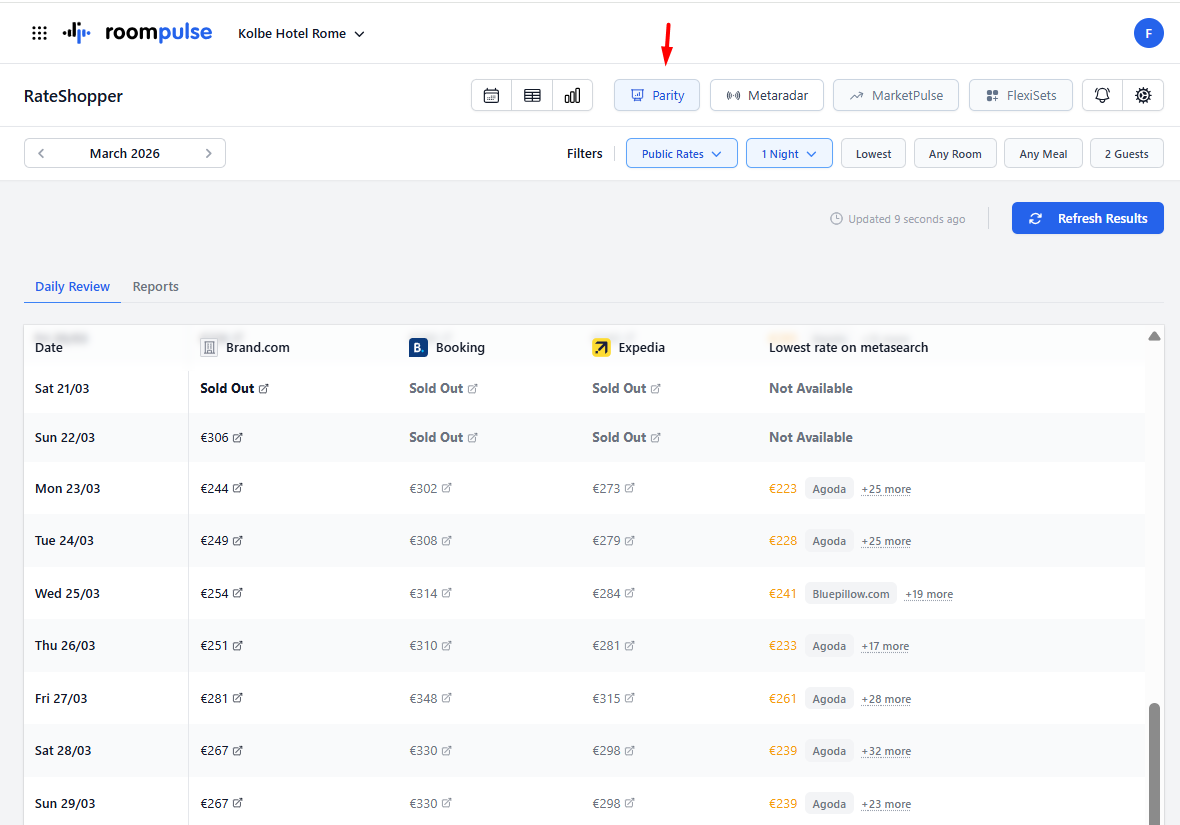Viewport: 1180px width, 825px height.
Task: Open Brand.com Sold Out link for Sat 21/03
Action: pyautogui.click(x=263, y=389)
